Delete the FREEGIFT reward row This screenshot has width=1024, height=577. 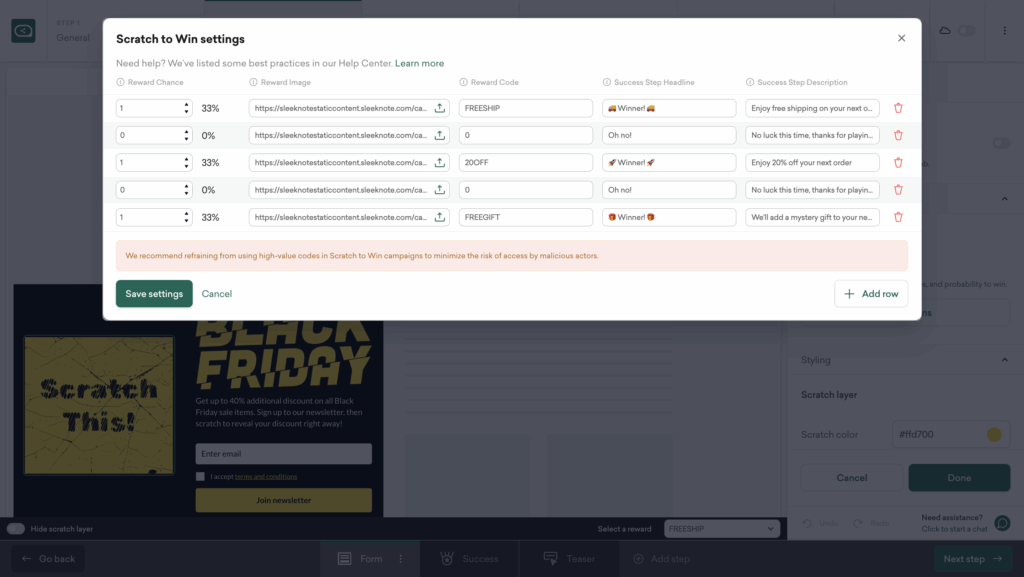(x=898, y=217)
